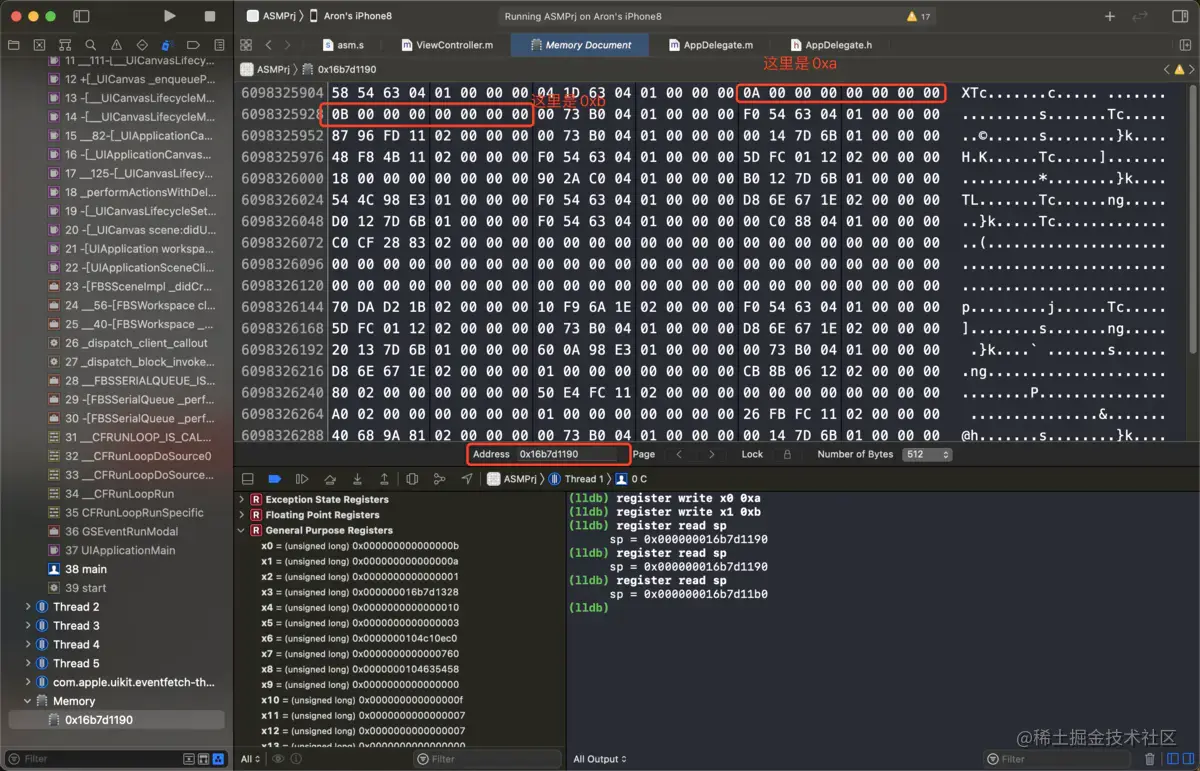This screenshot has height=771, width=1200.
Task: Open AppDelegate.h tab
Action: coord(831,45)
